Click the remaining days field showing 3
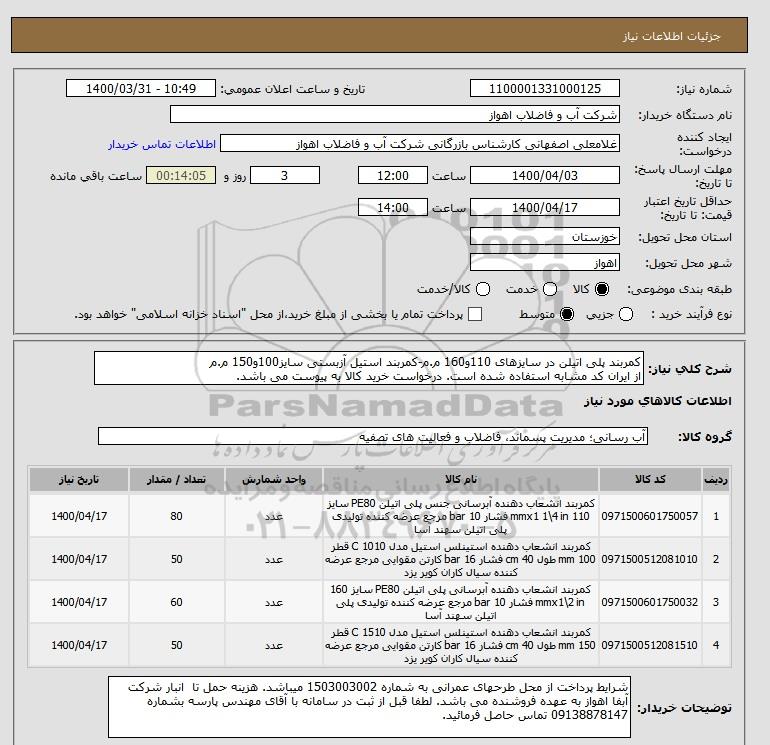This screenshot has height=745, width=770. tap(285, 175)
